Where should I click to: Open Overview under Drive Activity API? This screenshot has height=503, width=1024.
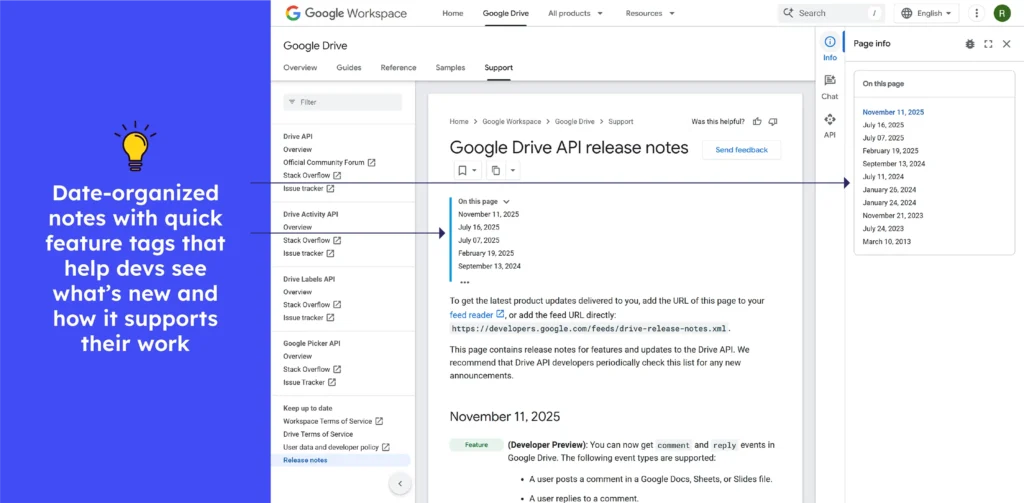(x=297, y=227)
